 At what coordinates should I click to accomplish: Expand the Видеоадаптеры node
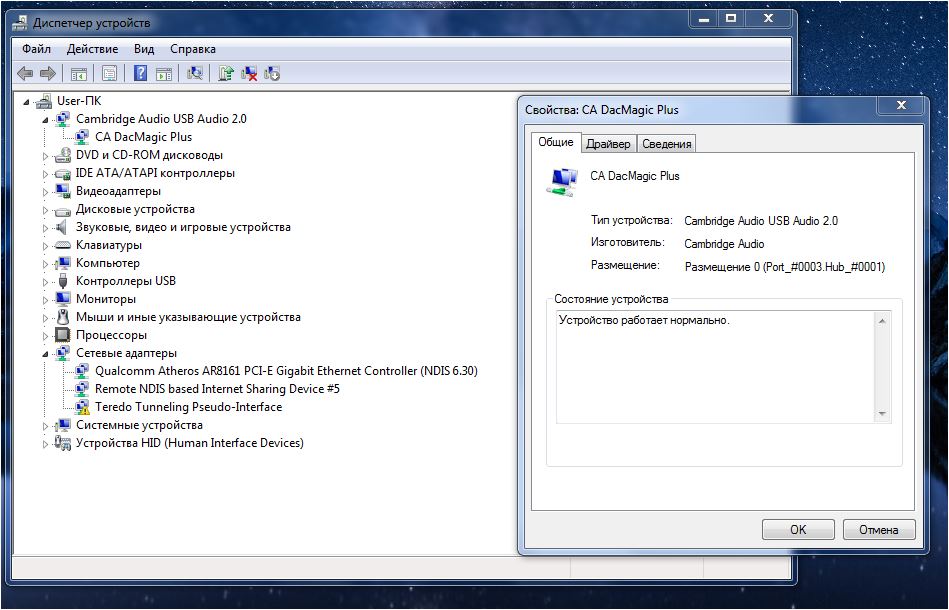coord(45,191)
